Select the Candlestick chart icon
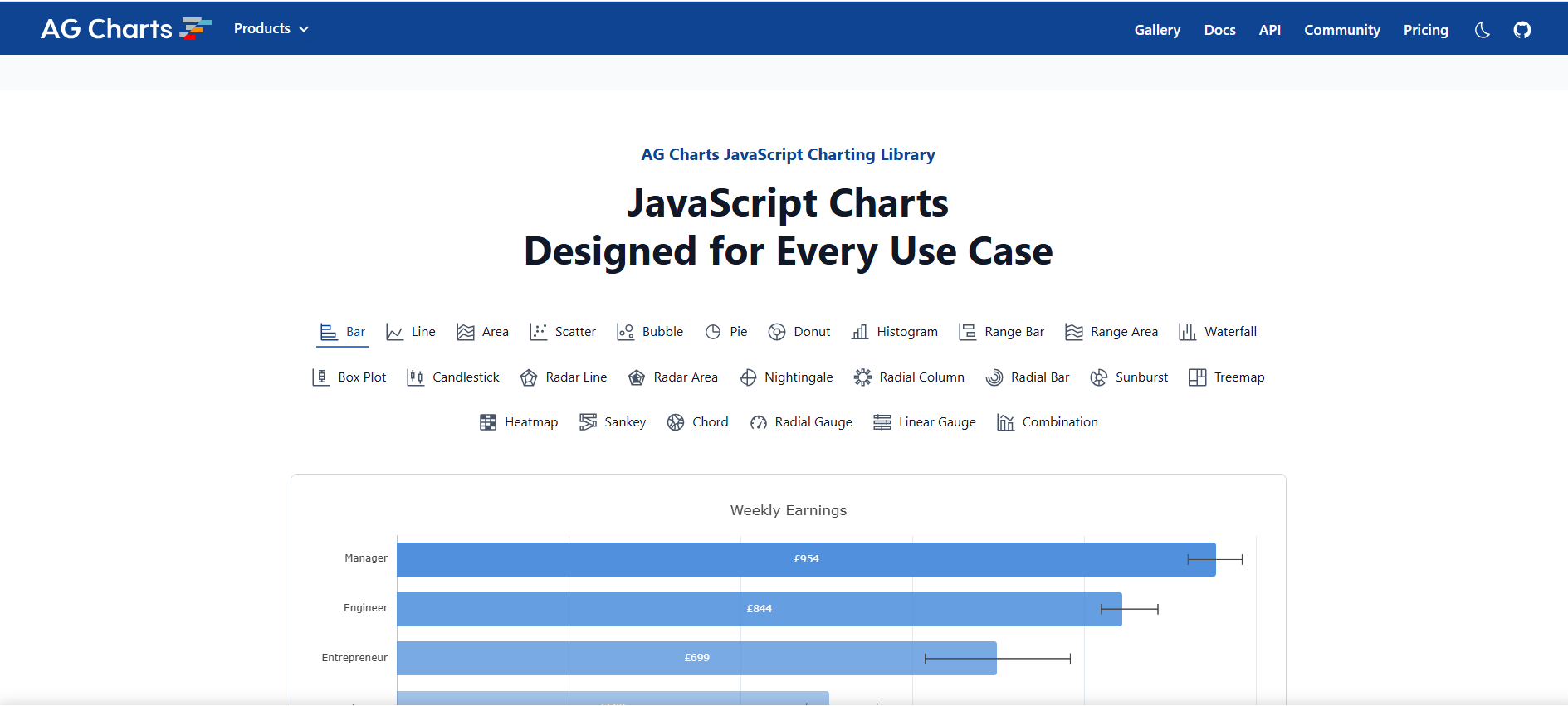The height and width of the screenshot is (706, 1568). click(416, 377)
